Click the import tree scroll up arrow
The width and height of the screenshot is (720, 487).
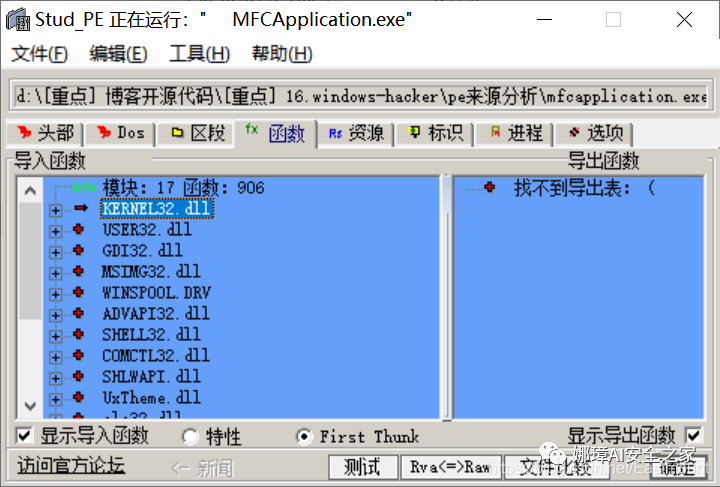[30, 190]
